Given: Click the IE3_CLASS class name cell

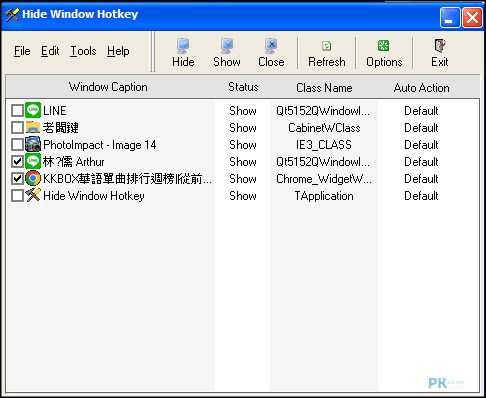Looking at the screenshot, I should point(324,145).
